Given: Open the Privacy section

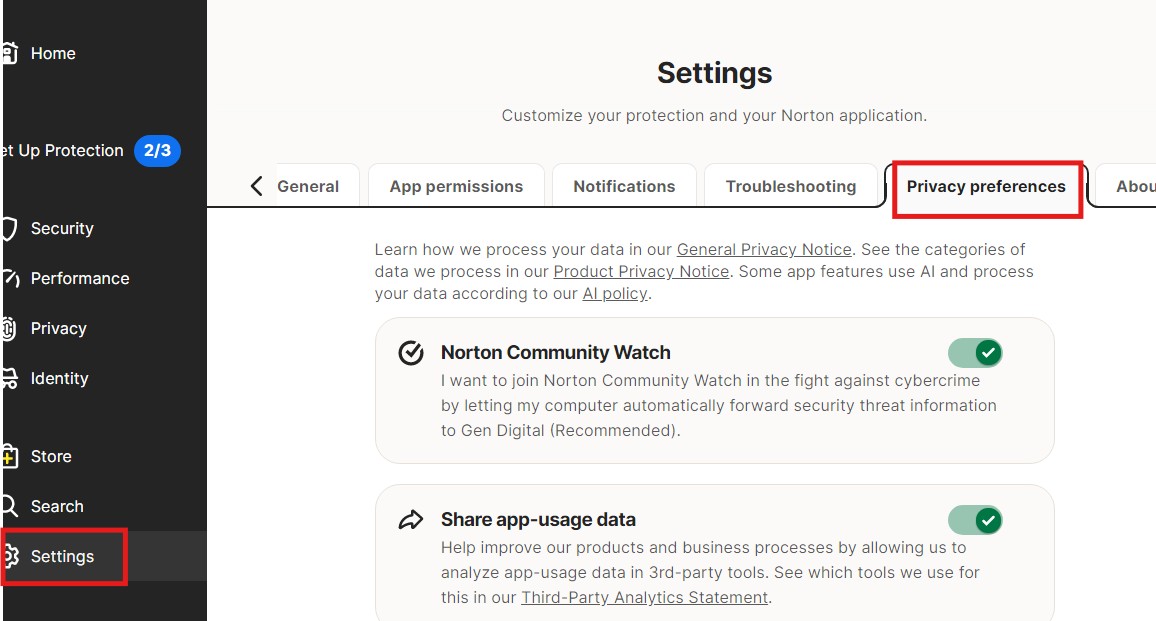Looking at the screenshot, I should coord(58,329).
